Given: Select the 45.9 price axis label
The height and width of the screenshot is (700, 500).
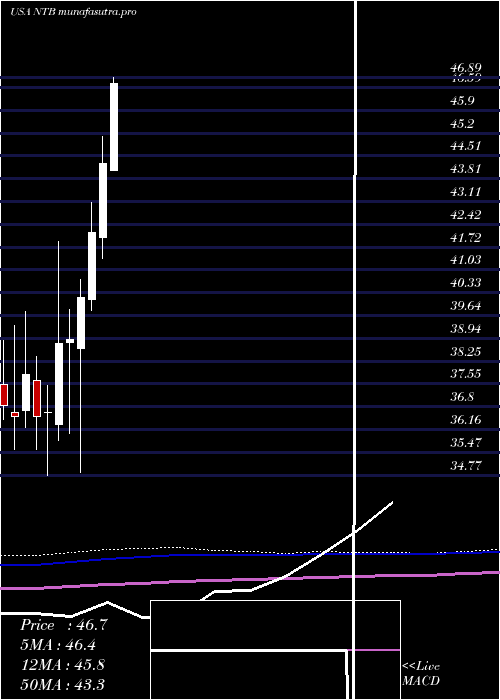Looking at the screenshot, I should (462, 101).
